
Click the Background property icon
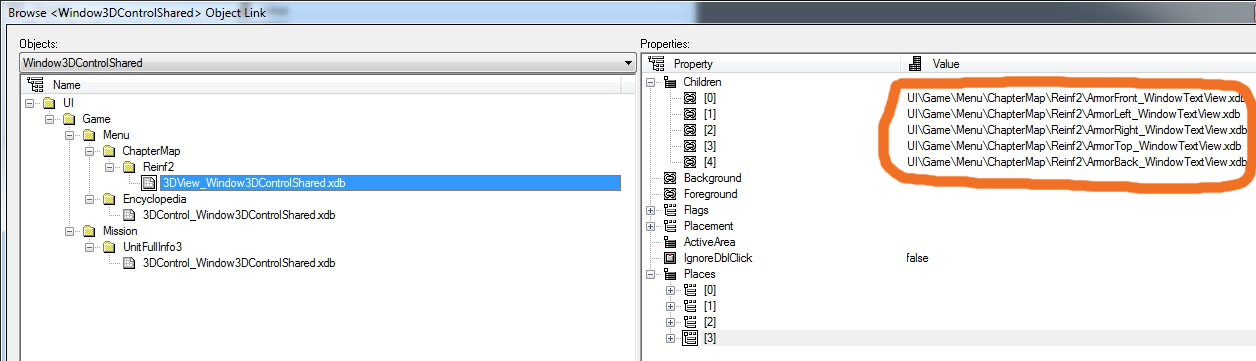pos(671,178)
